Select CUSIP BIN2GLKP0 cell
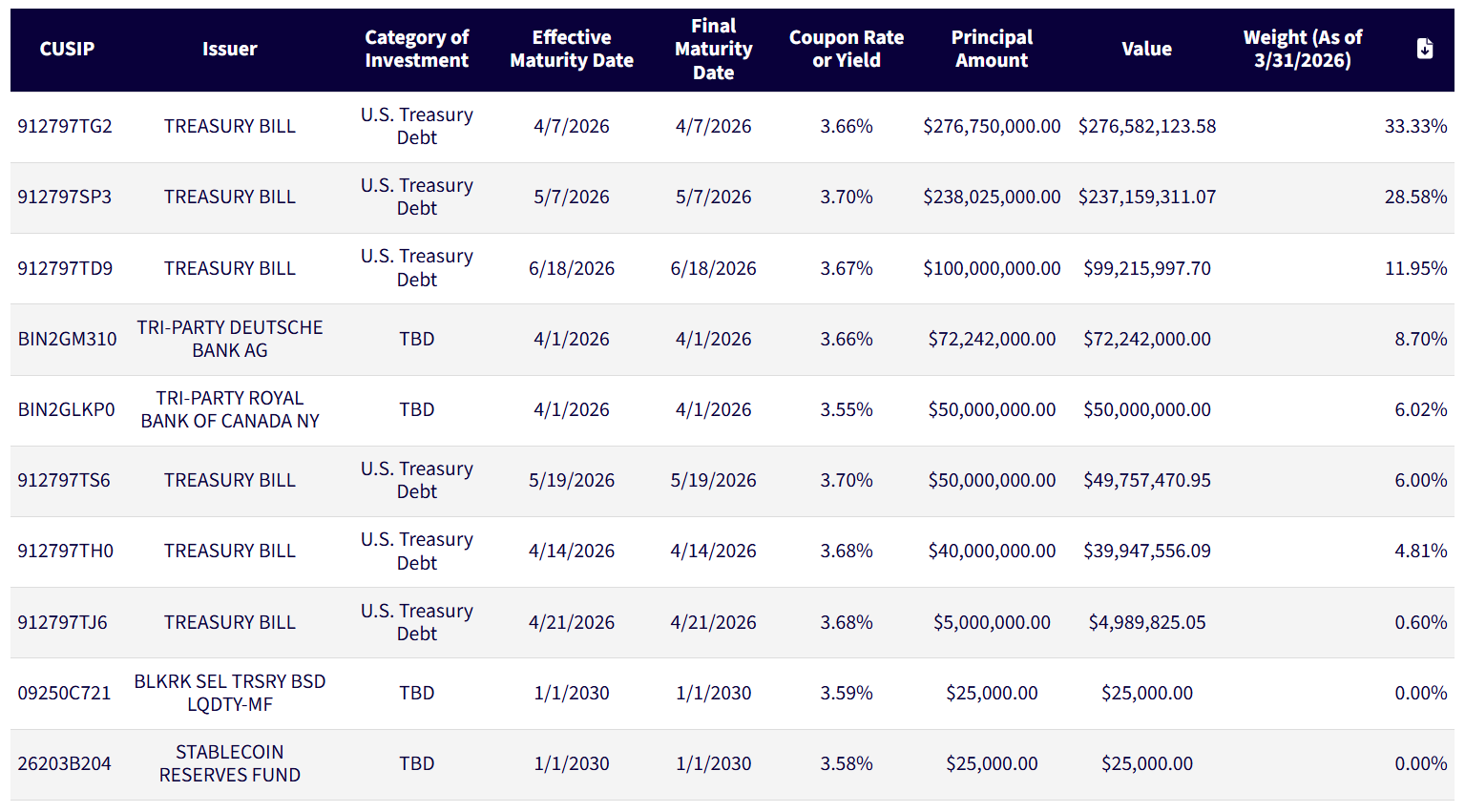The image size is (1465, 812). pyautogui.click(x=66, y=409)
